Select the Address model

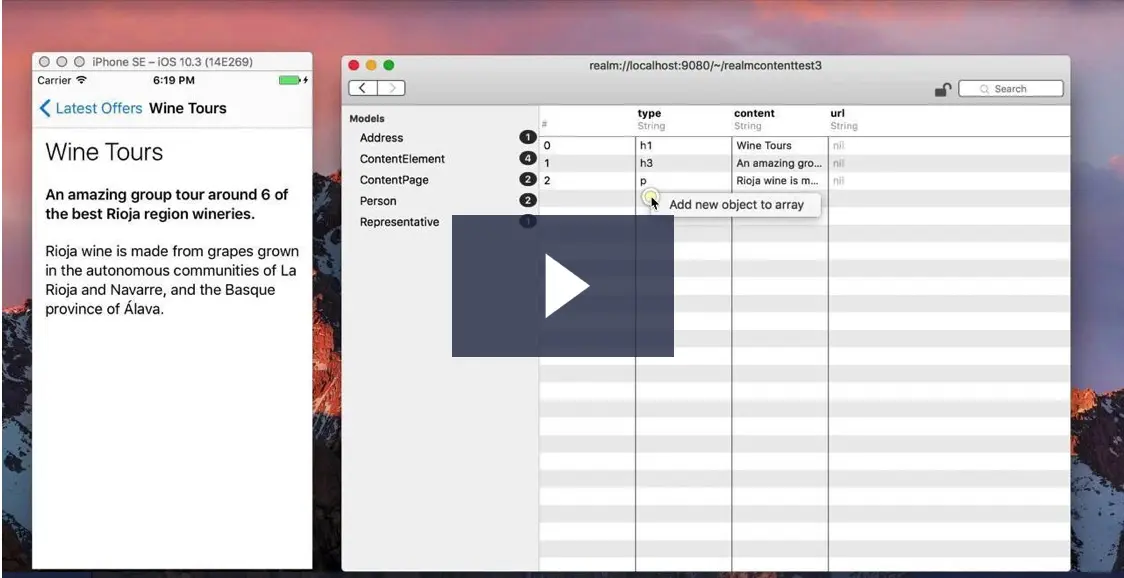381,138
